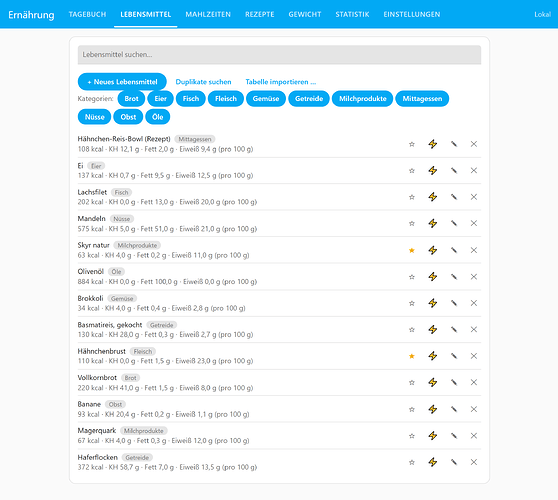Edit Brokkoli pencil icon
This screenshot has width=558, height=500.
[x=454, y=303]
